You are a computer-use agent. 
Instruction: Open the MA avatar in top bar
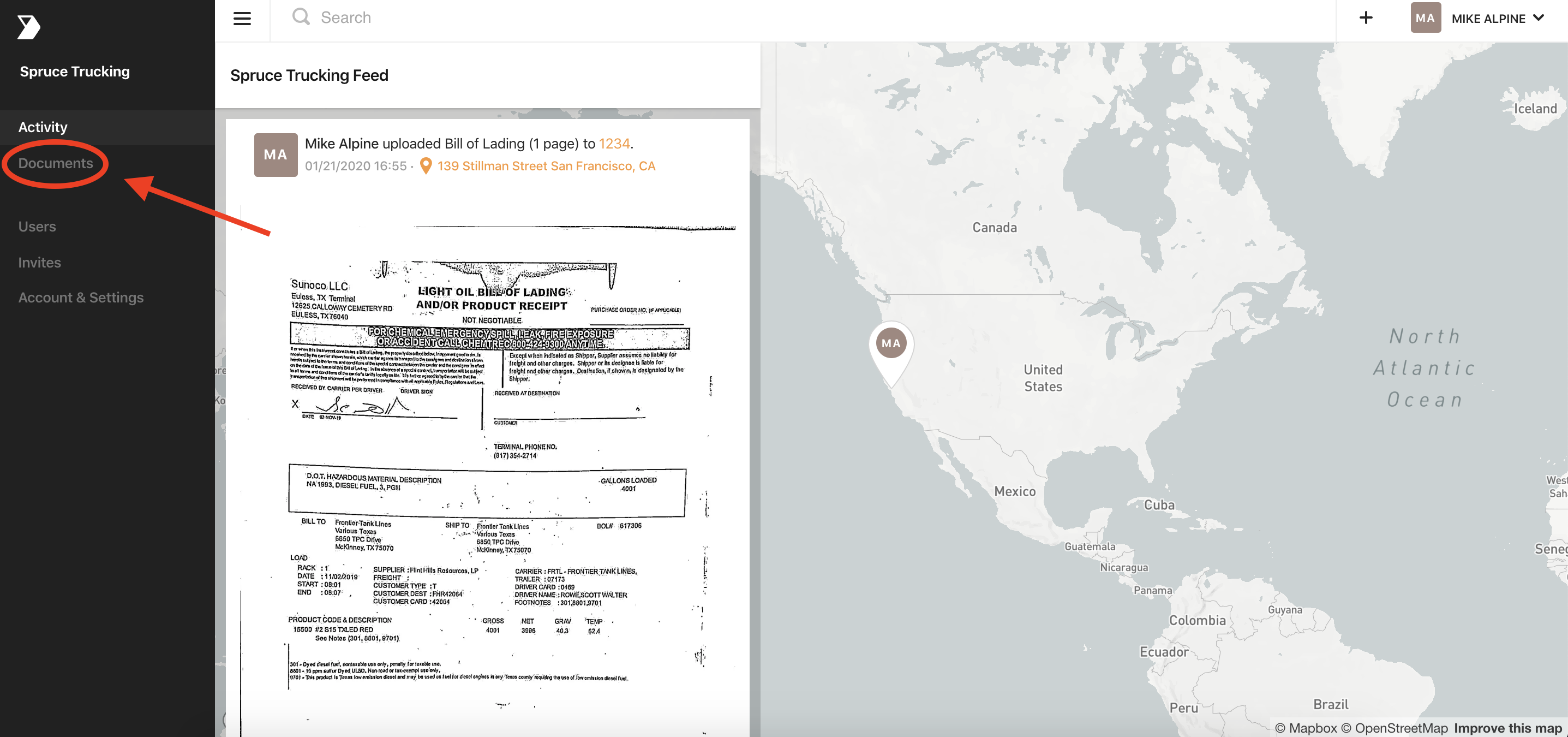pos(1426,17)
